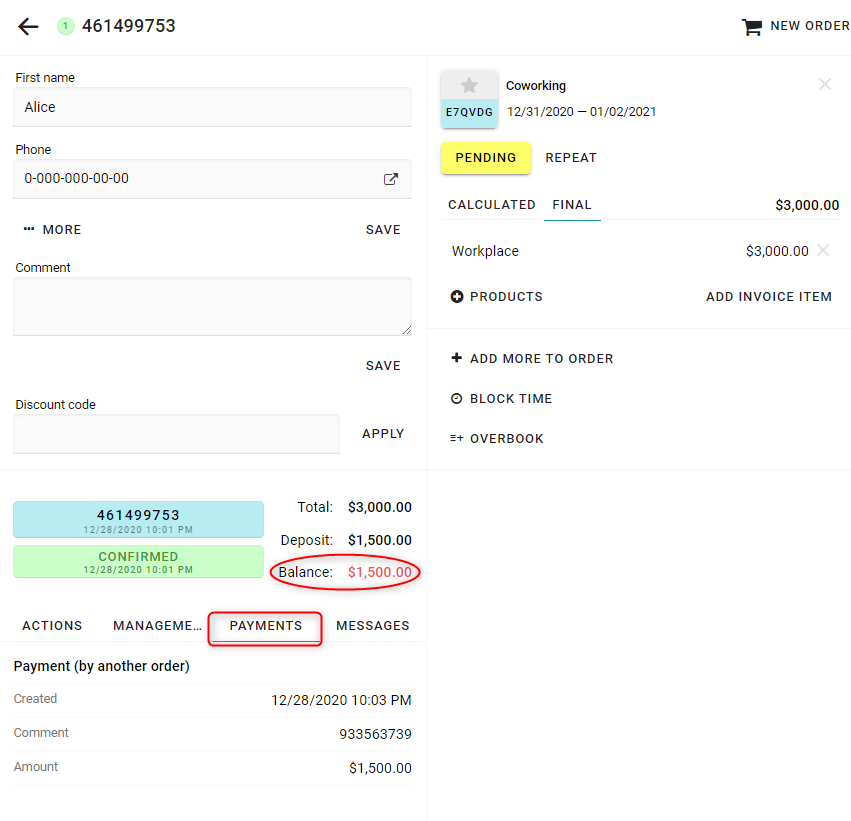Click the payment Amount $1,500.00
This screenshot has height=821, width=851.
tap(380, 768)
